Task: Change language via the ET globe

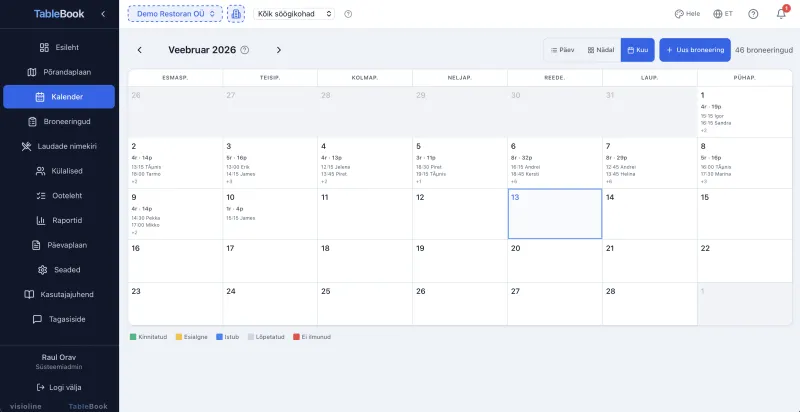Action: (723, 14)
